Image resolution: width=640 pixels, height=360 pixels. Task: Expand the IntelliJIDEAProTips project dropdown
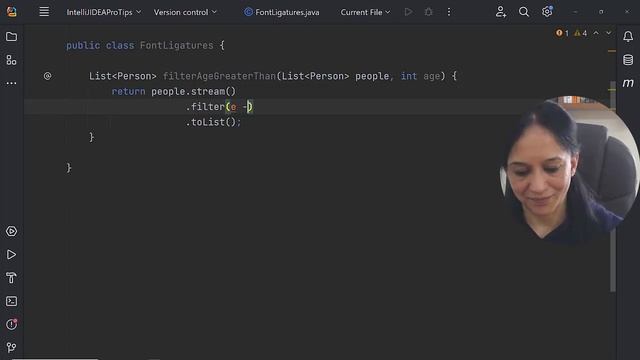click(x=104, y=12)
